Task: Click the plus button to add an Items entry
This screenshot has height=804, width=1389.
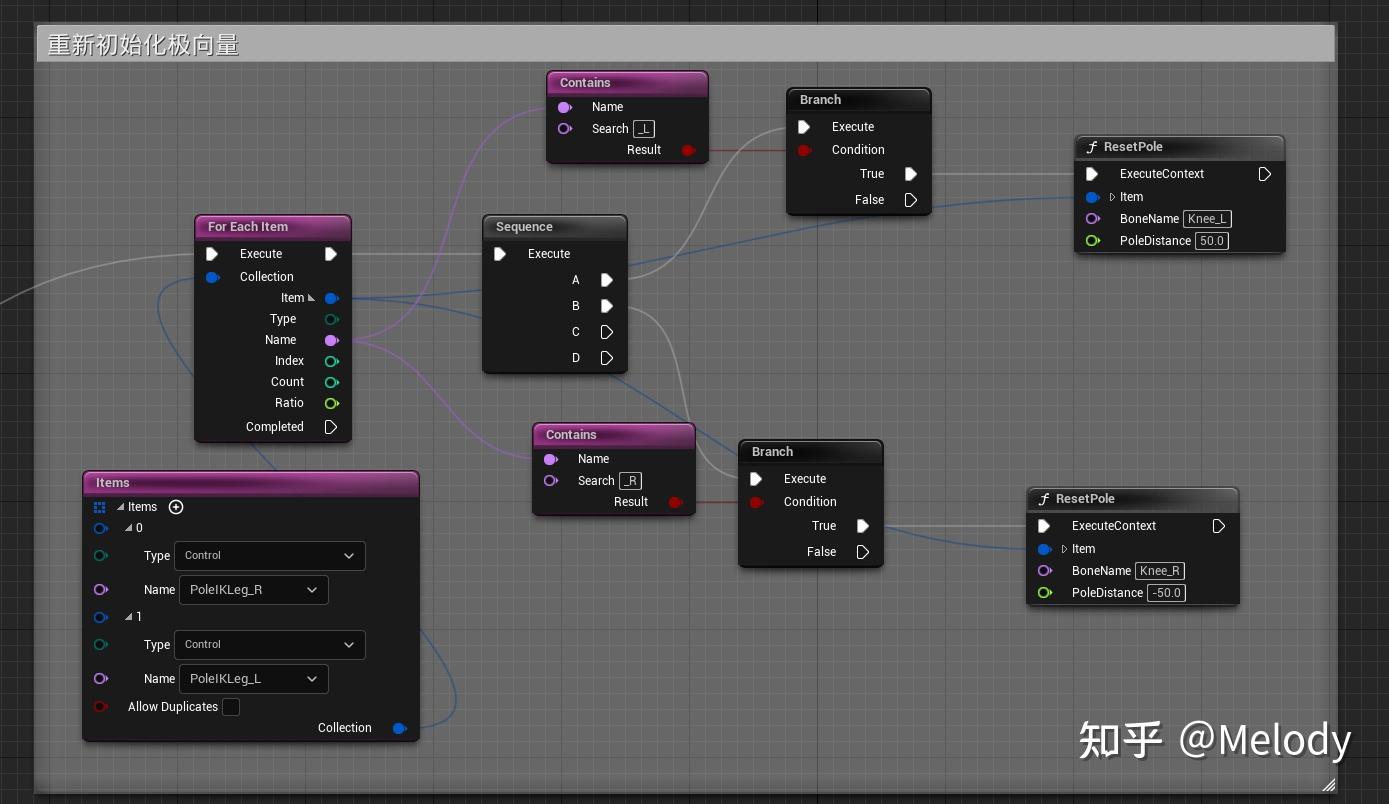Action: coord(176,507)
